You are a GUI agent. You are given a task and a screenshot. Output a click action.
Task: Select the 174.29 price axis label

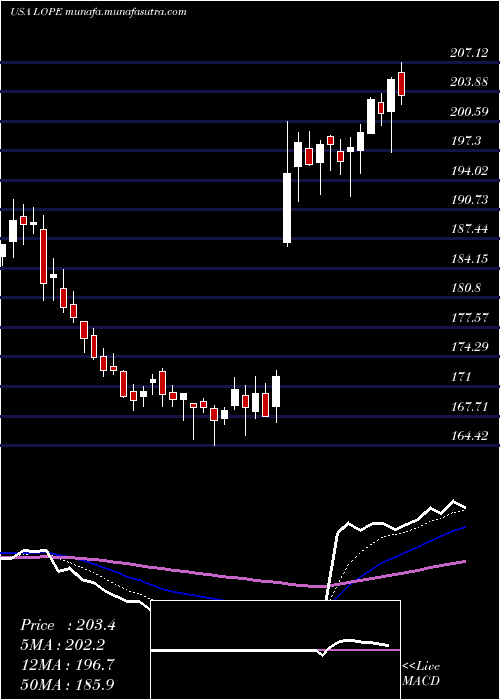point(470,347)
